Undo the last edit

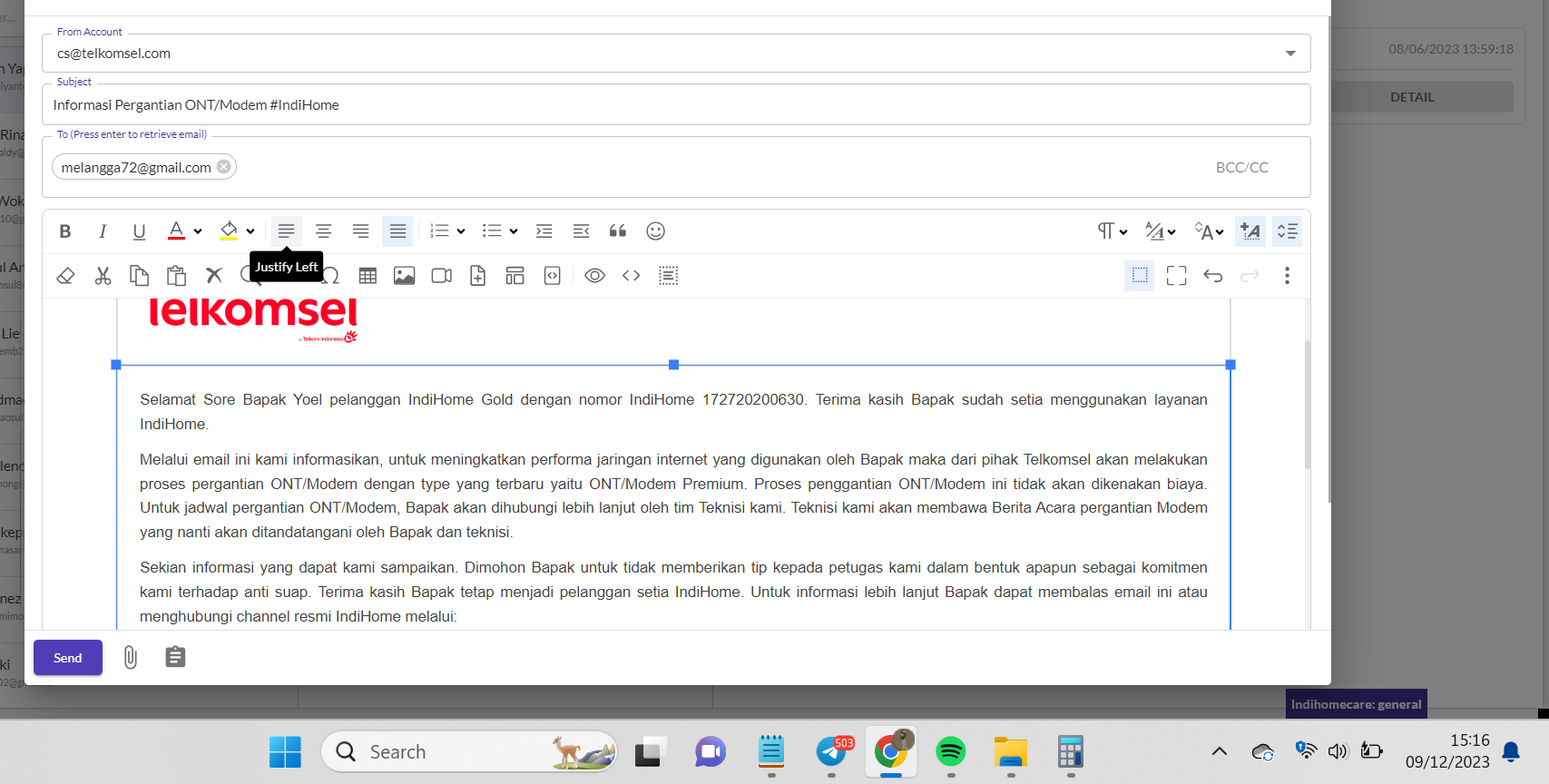tap(1213, 276)
